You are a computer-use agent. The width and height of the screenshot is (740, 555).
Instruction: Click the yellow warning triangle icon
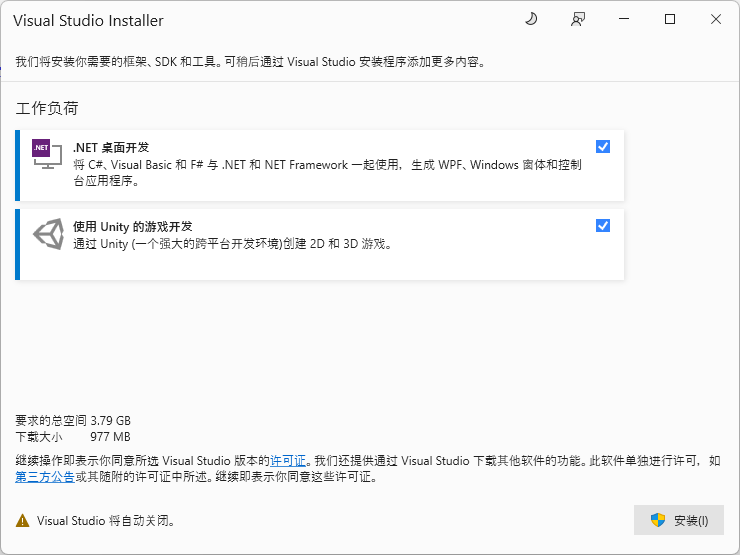[x=23, y=521]
